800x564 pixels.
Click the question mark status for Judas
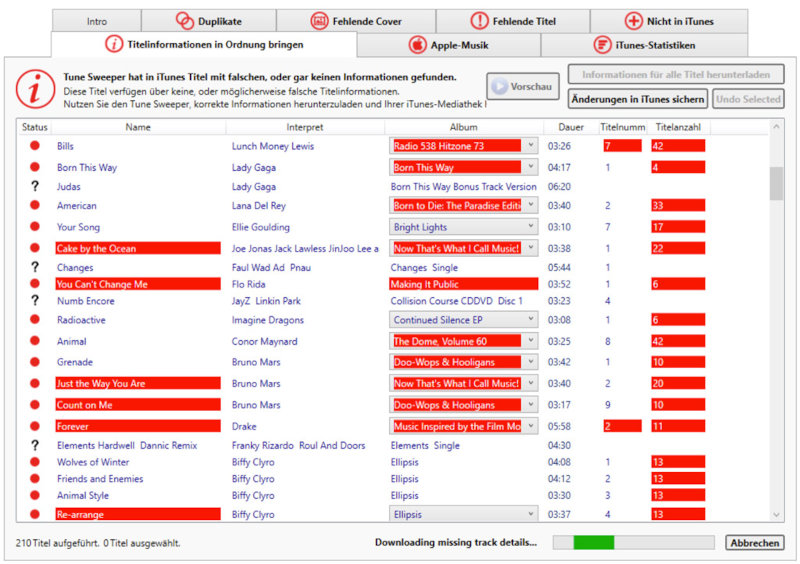35,186
